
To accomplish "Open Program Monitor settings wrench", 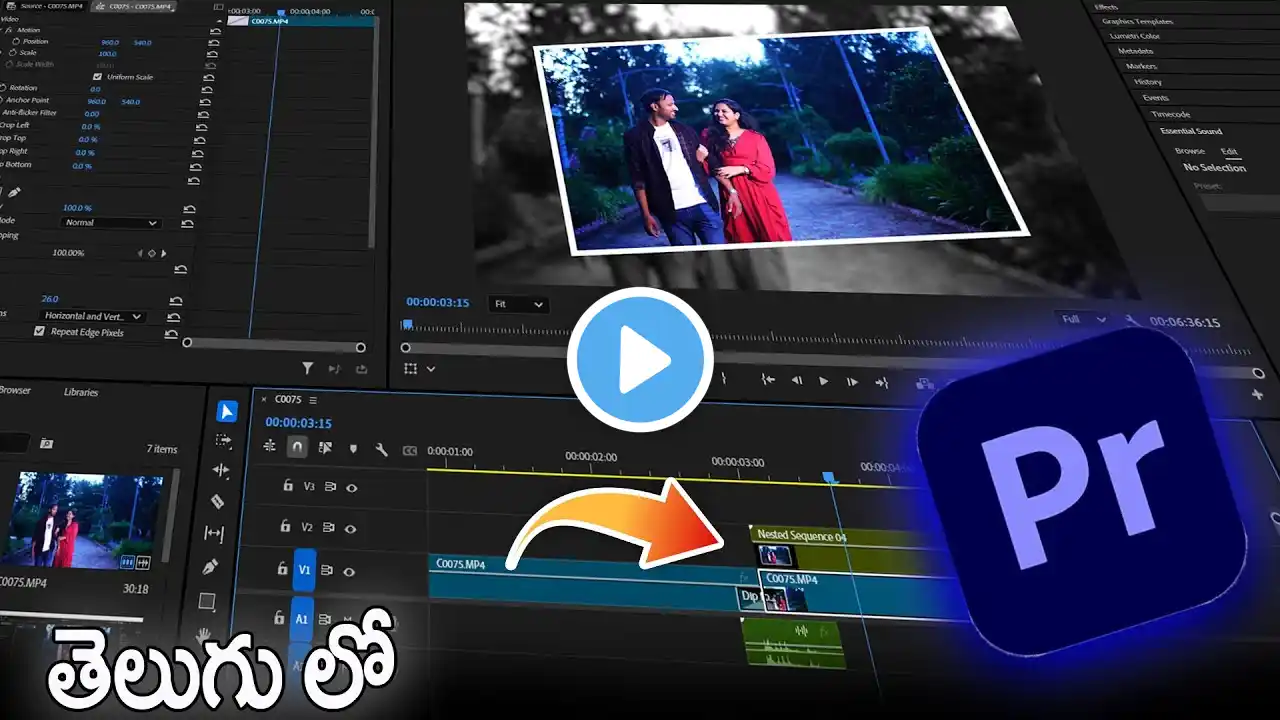I will coord(1131,320).
